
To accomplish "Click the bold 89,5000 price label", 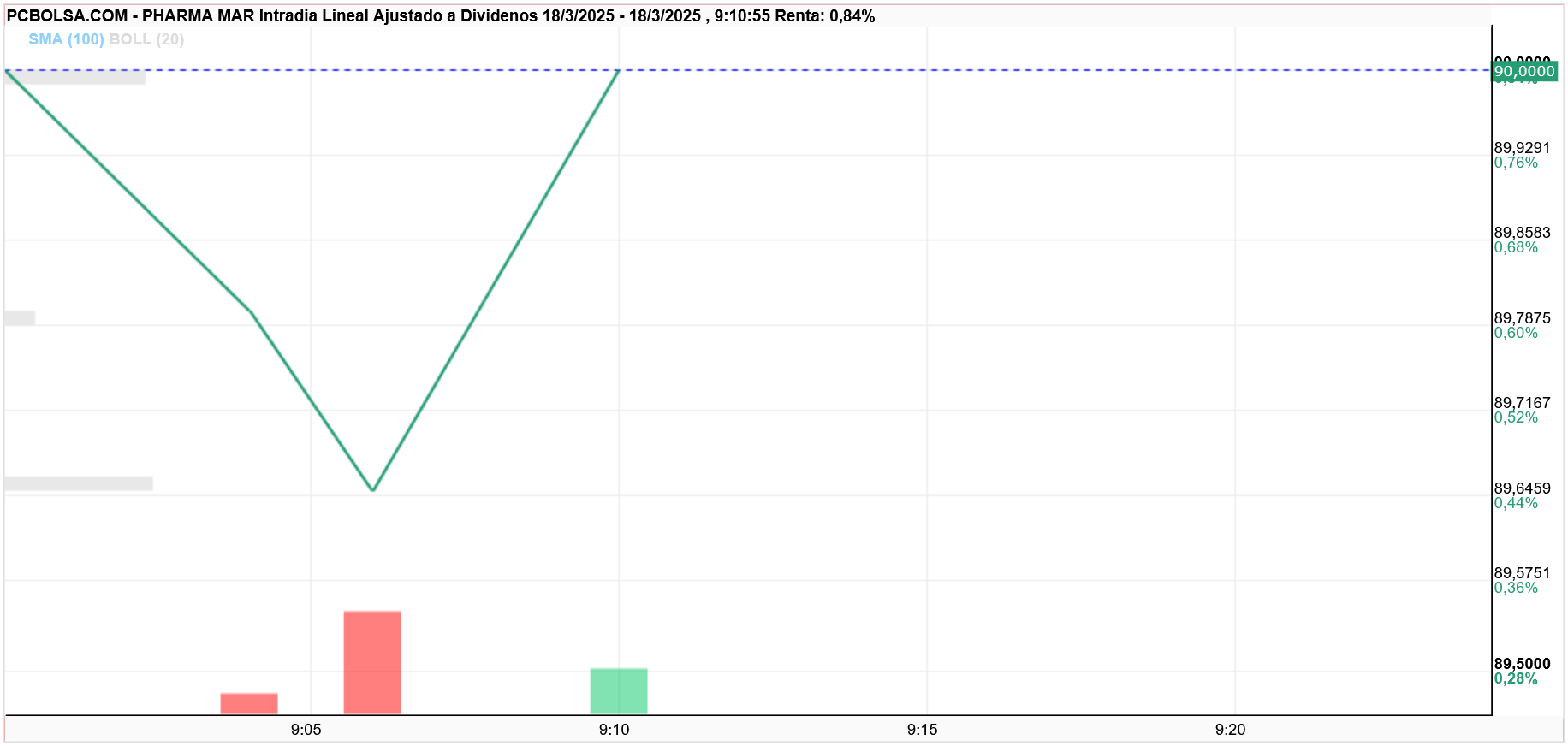I will point(1522,664).
